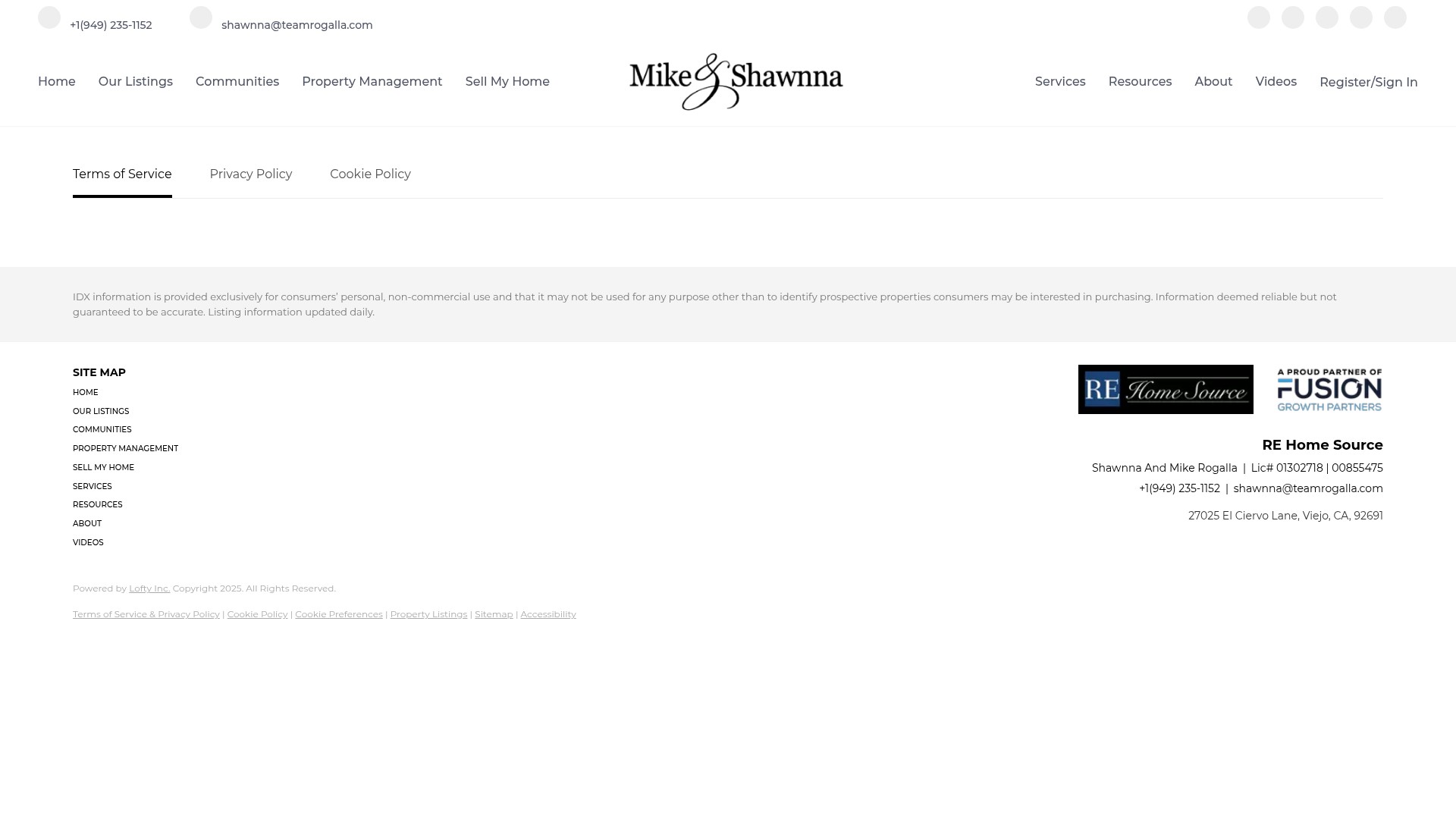The width and height of the screenshot is (1456, 819).
Task: Click COMMUNITIES in the site map
Action: pyautogui.click(x=102, y=430)
